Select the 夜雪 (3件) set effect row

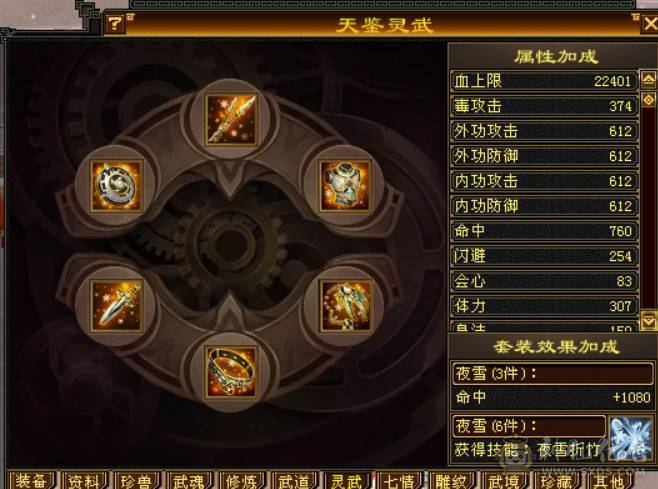pyautogui.click(x=553, y=373)
